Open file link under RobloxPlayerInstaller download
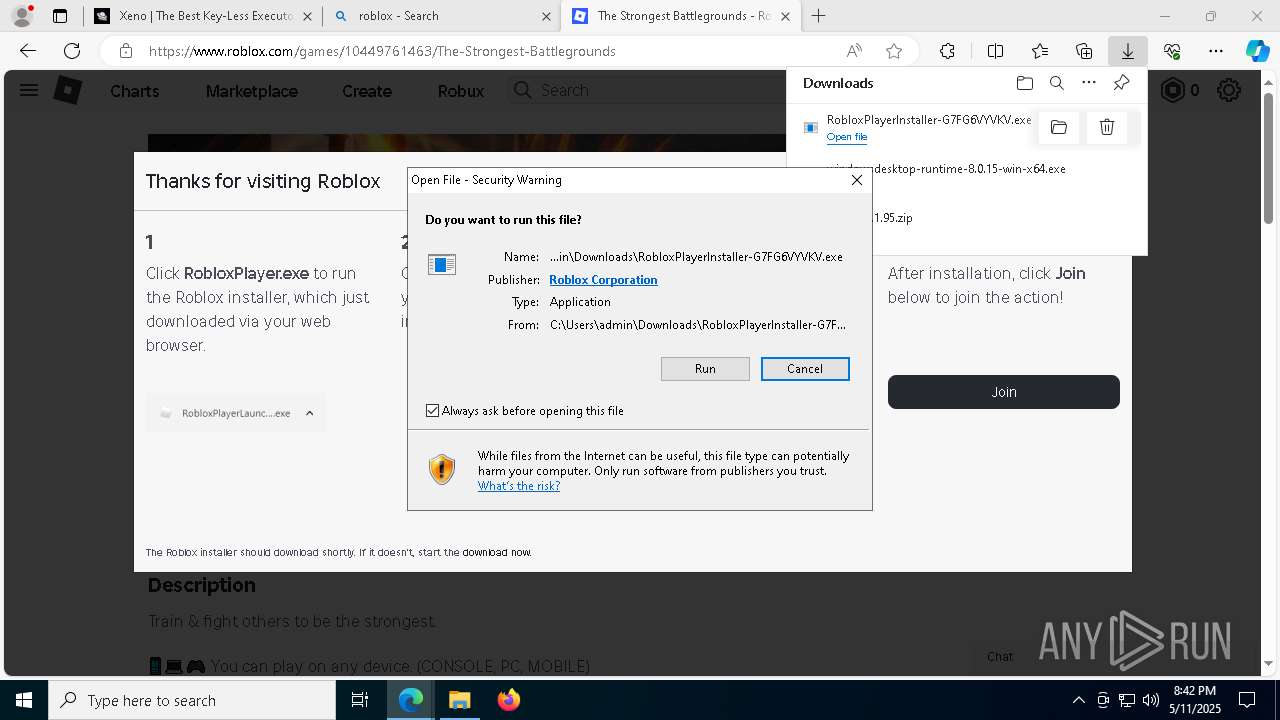The width and height of the screenshot is (1280, 720). pyautogui.click(x=847, y=137)
